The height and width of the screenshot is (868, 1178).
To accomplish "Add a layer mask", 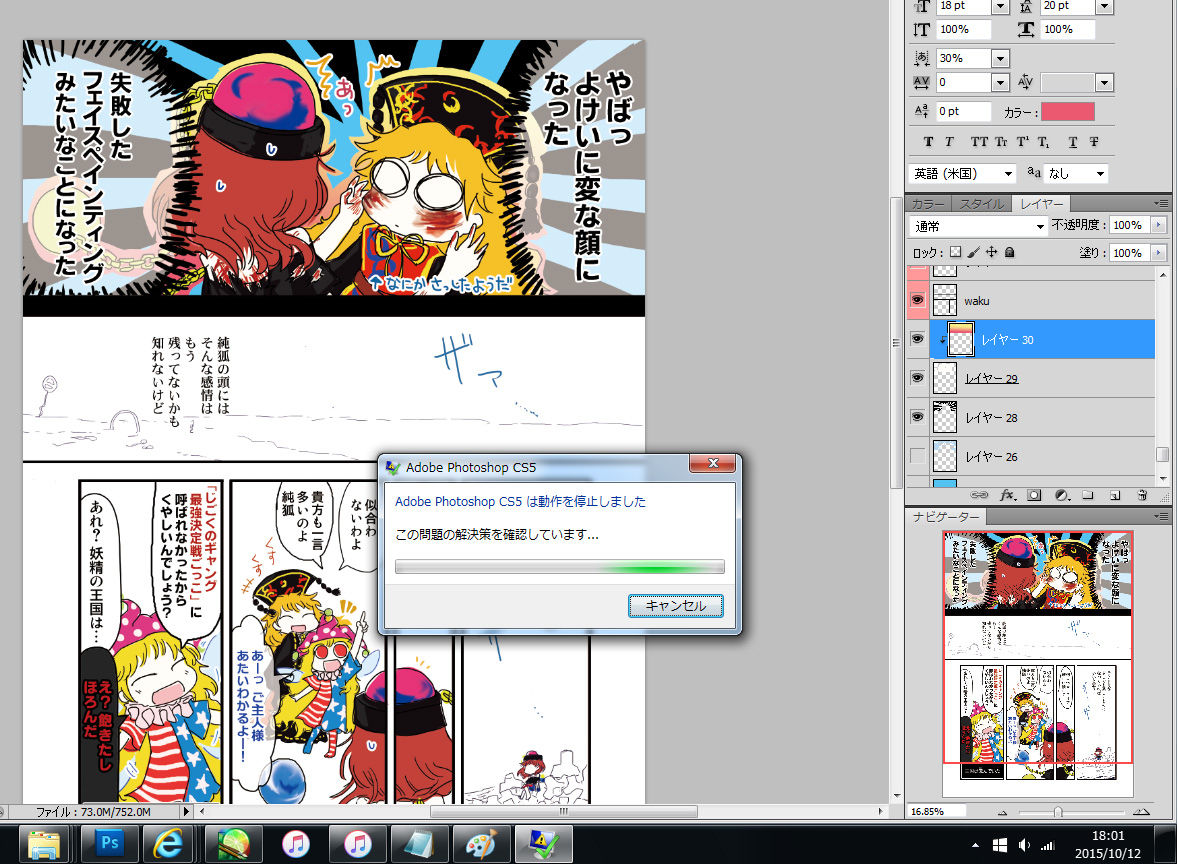I will point(1035,495).
